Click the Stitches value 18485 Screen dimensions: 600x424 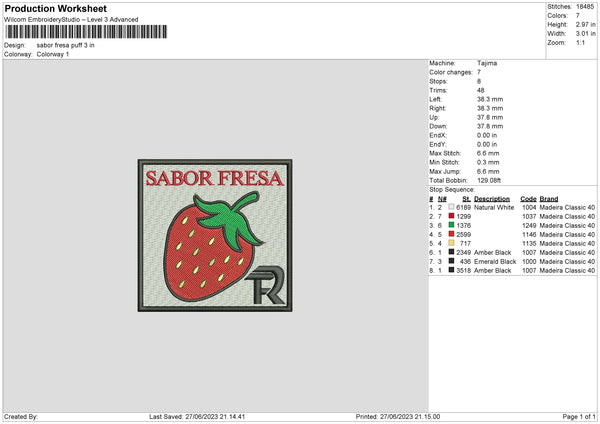click(x=585, y=7)
